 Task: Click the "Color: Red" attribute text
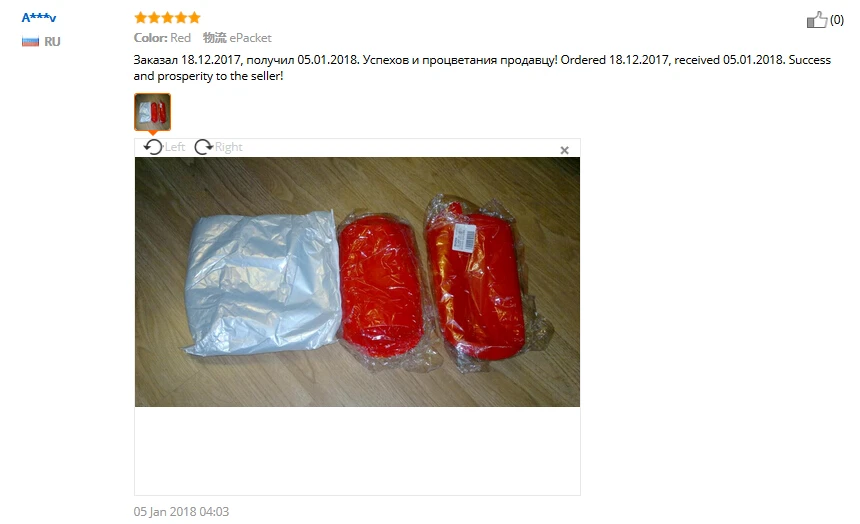pyautogui.click(x=162, y=38)
